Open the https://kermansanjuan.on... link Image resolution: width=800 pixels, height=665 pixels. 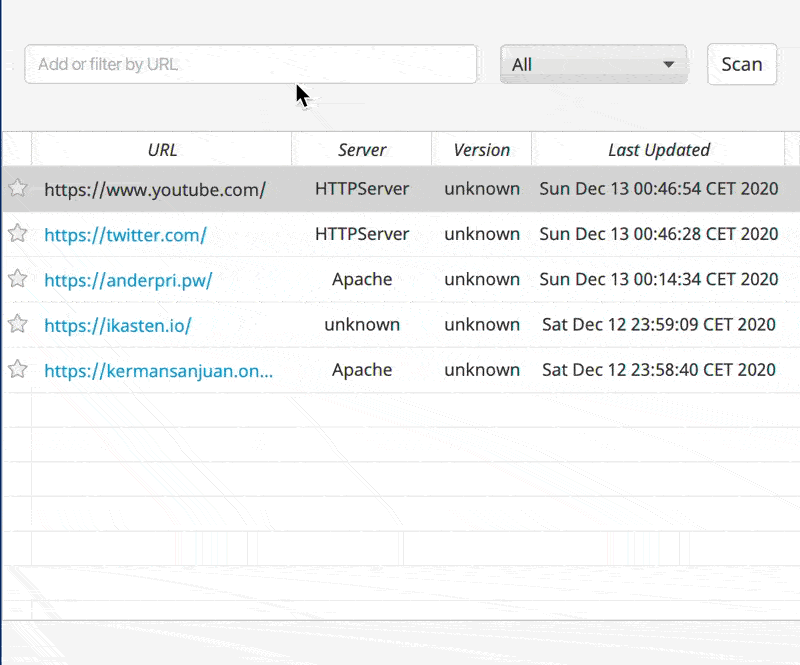(x=159, y=371)
